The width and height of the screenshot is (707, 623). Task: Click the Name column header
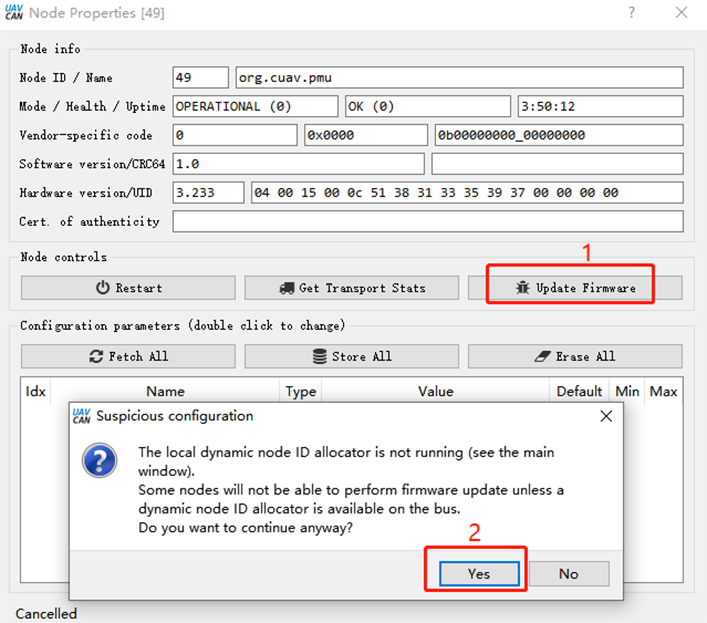click(165, 392)
